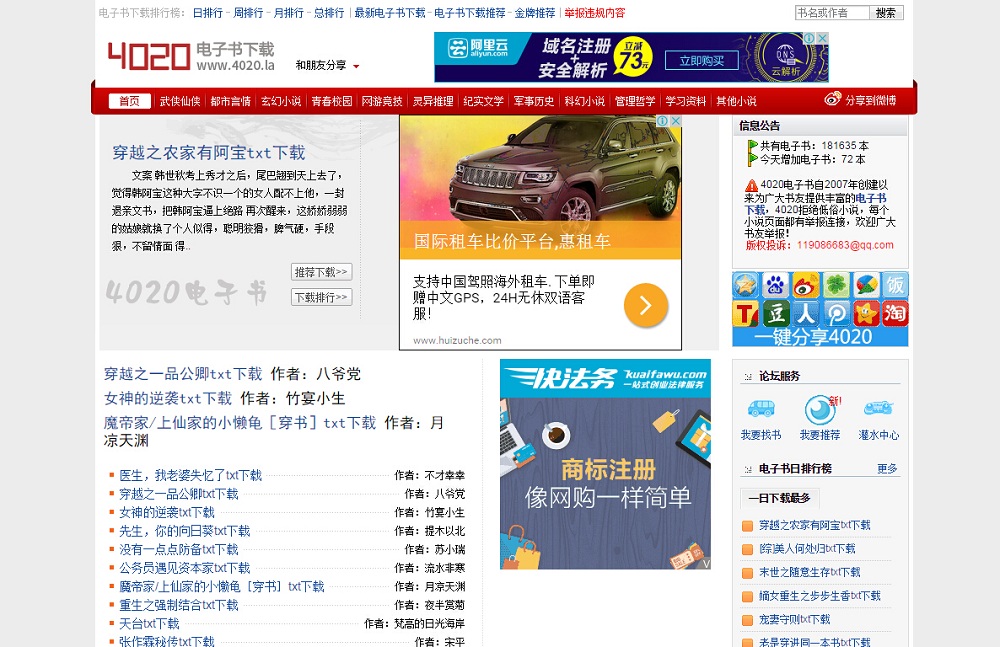Screen dimensions: 1000x647
Task: Open the 月排行 ranking link
Action: pyautogui.click(x=288, y=13)
